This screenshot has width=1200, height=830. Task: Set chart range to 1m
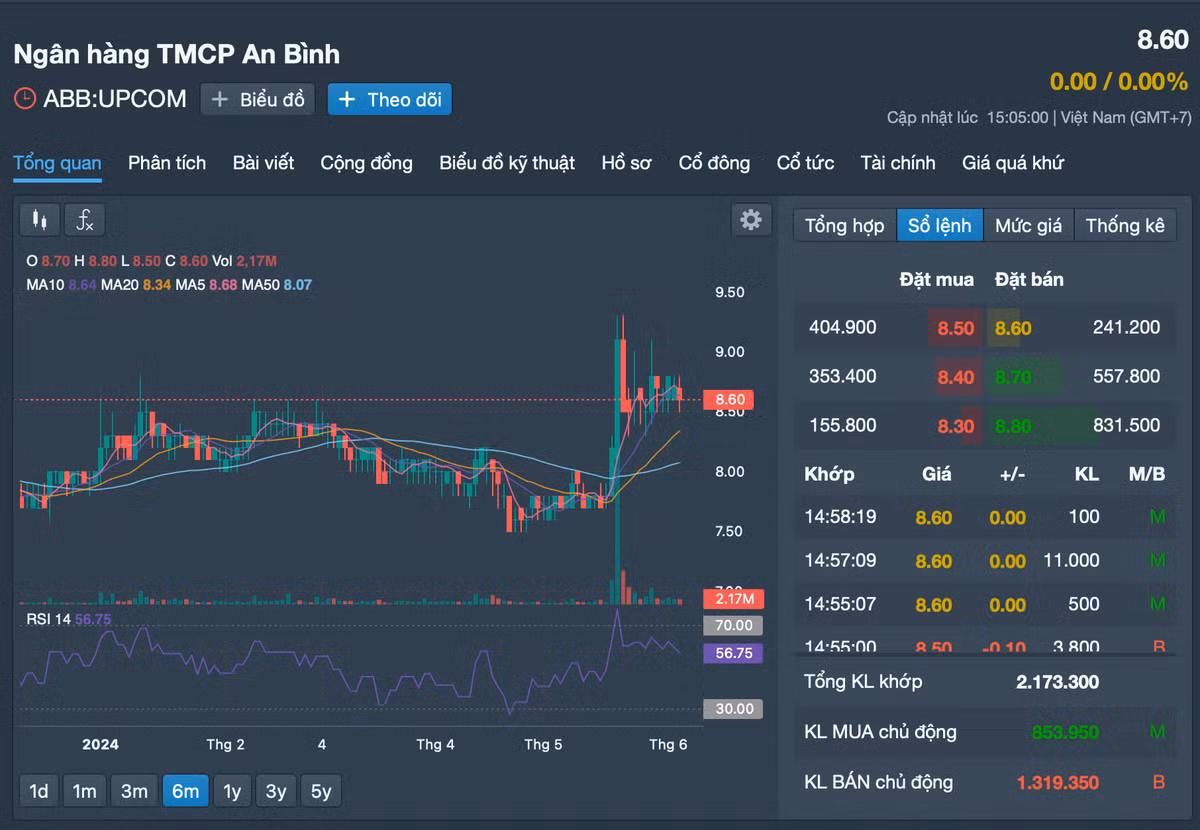click(84, 792)
